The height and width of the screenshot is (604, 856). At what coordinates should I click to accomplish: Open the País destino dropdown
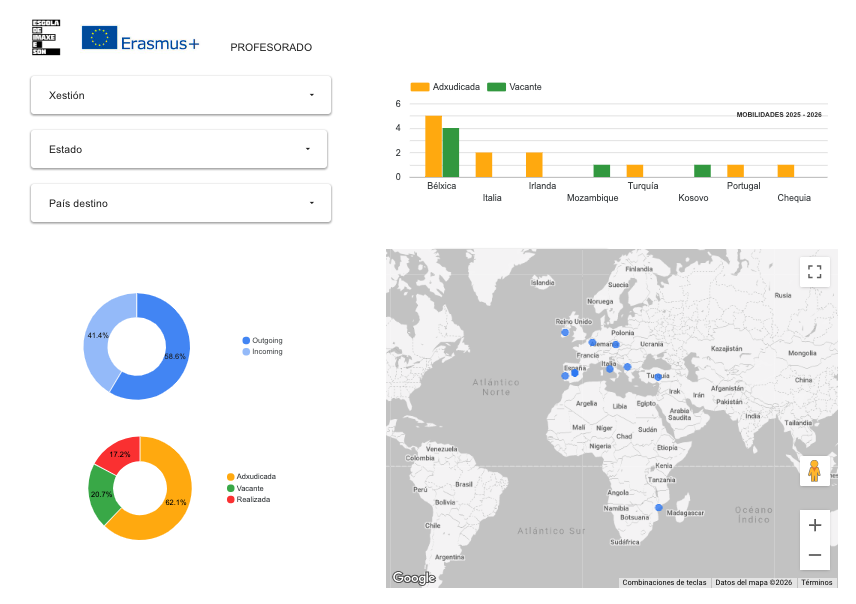181,203
